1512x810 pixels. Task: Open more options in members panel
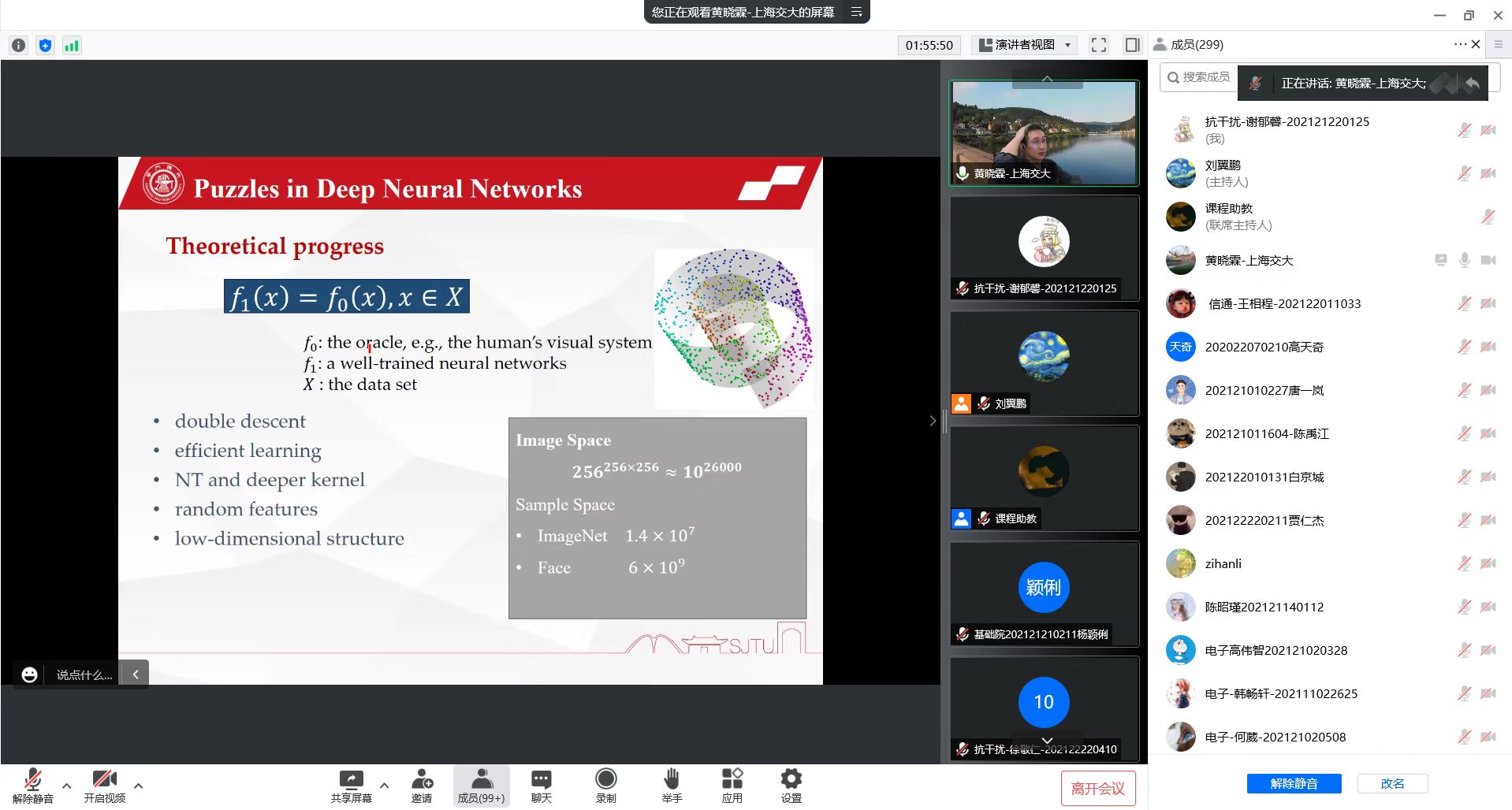point(1459,44)
